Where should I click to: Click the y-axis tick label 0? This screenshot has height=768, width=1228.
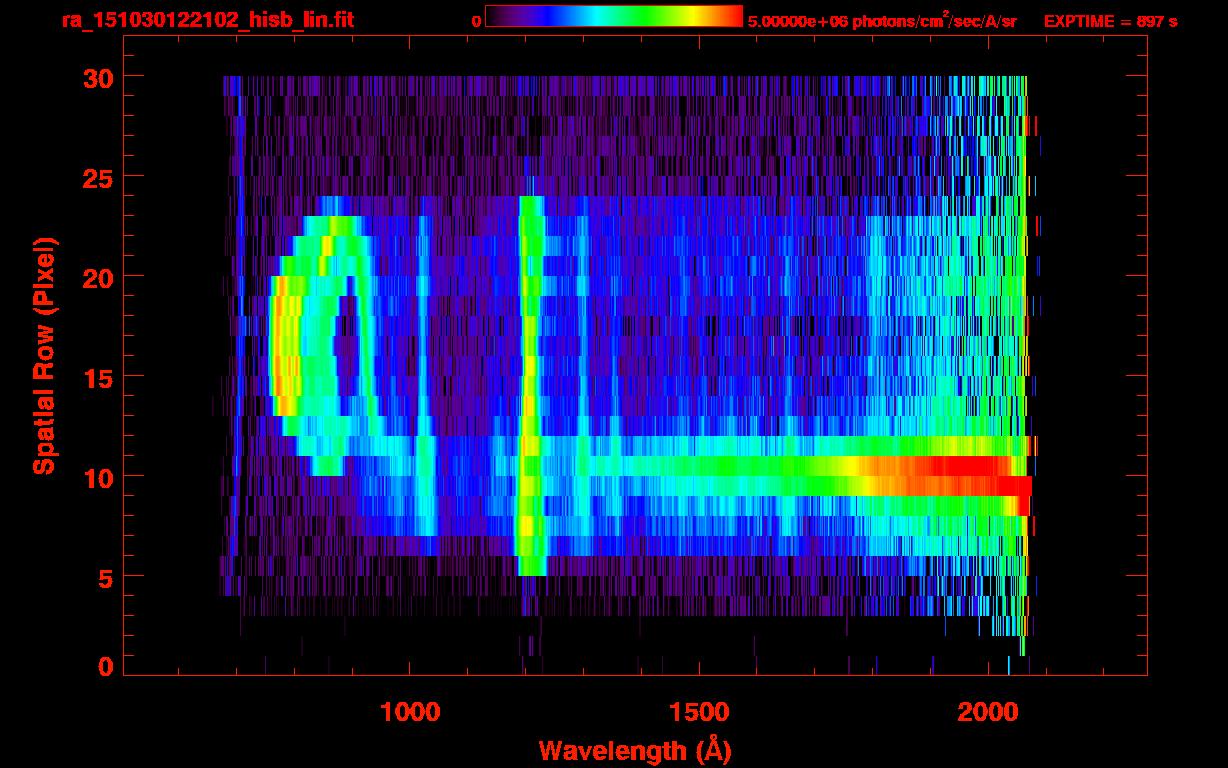click(105, 666)
